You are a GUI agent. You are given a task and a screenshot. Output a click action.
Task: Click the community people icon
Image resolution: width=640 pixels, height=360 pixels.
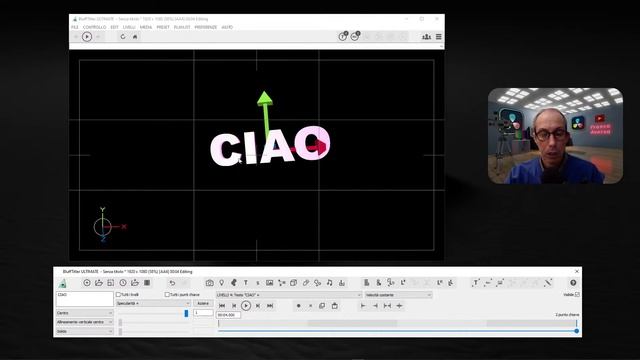pos(427,37)
